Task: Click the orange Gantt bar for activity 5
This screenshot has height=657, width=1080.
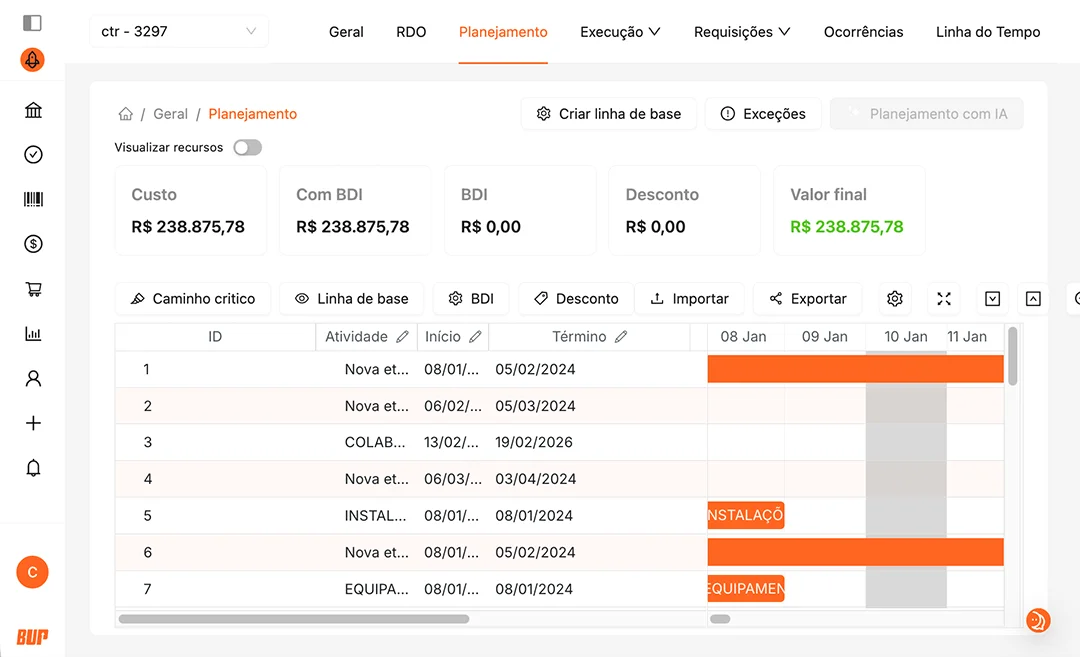Action: (745, 516)
